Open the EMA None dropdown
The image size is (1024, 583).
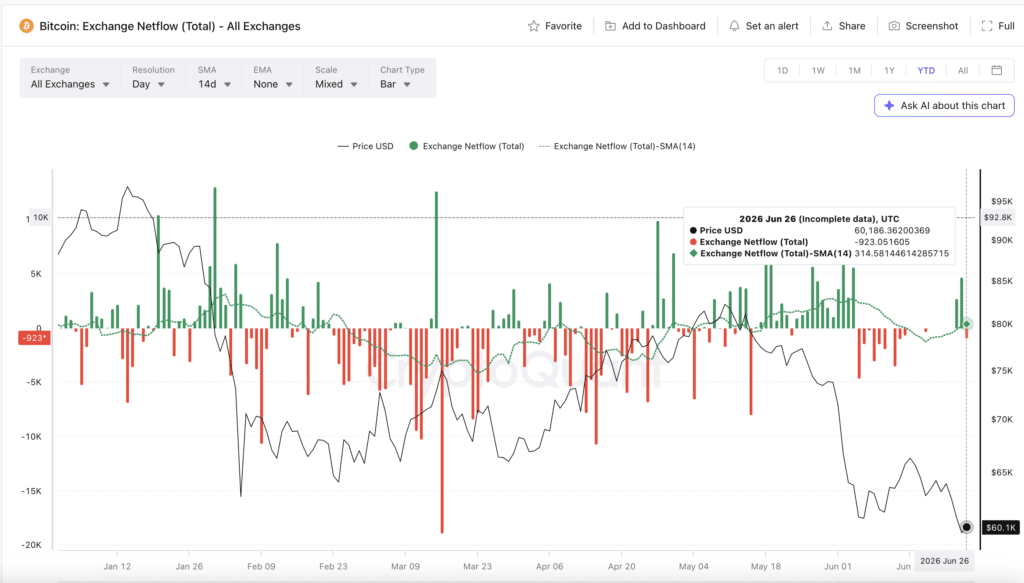(x=272, y=78)
